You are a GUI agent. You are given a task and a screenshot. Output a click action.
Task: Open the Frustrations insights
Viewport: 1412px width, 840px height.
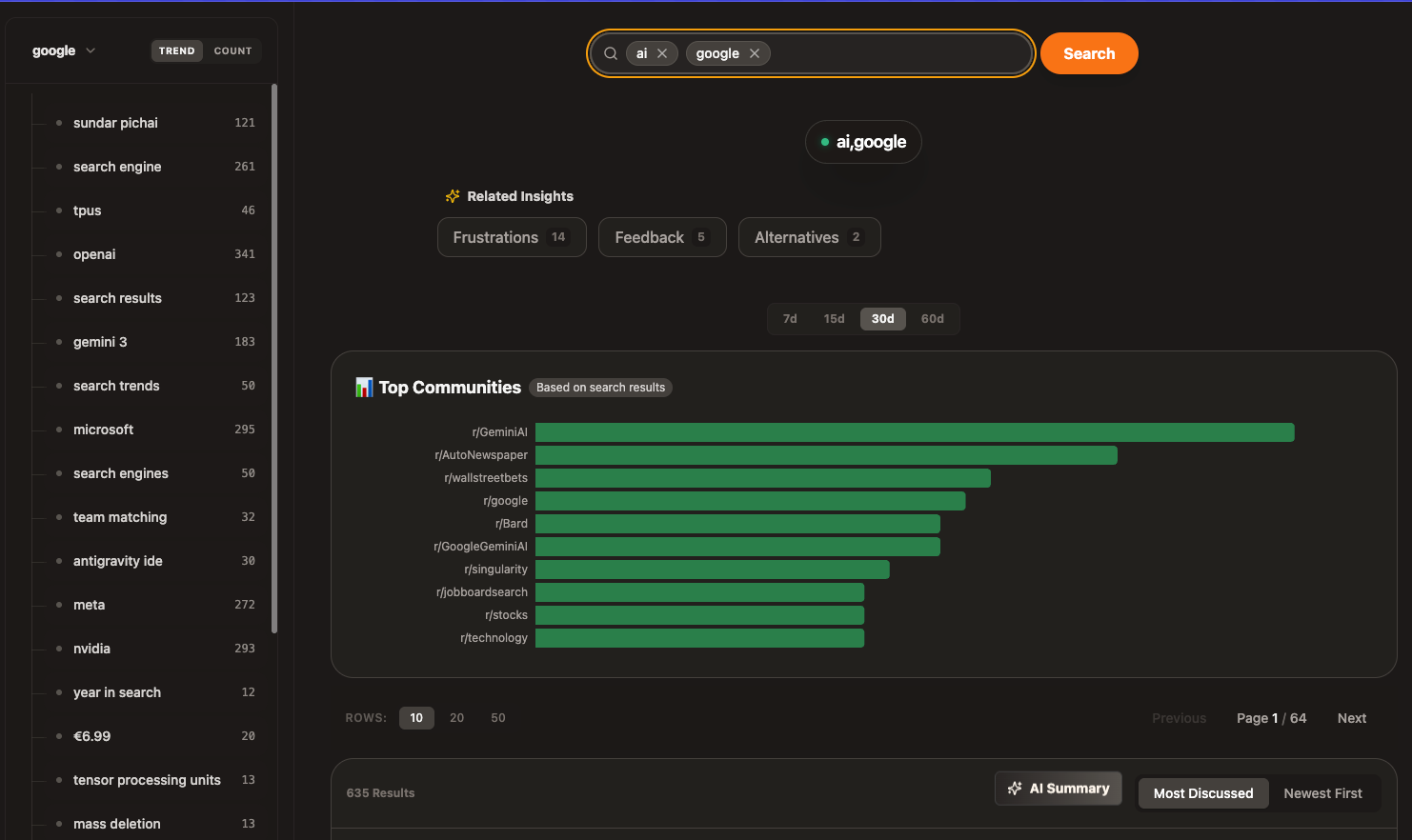coord(512,237)
